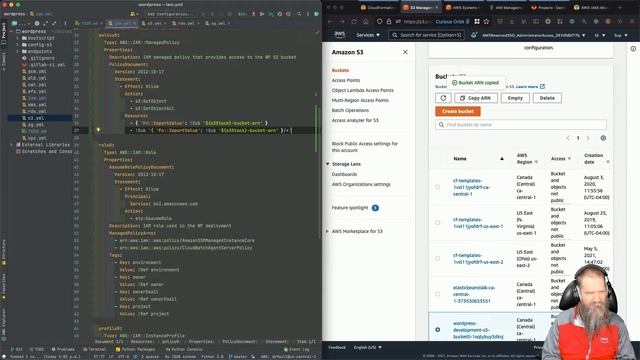Click the AWS logo home icon
The height and width of the screenshot is (360, 640).
point(340,35)
